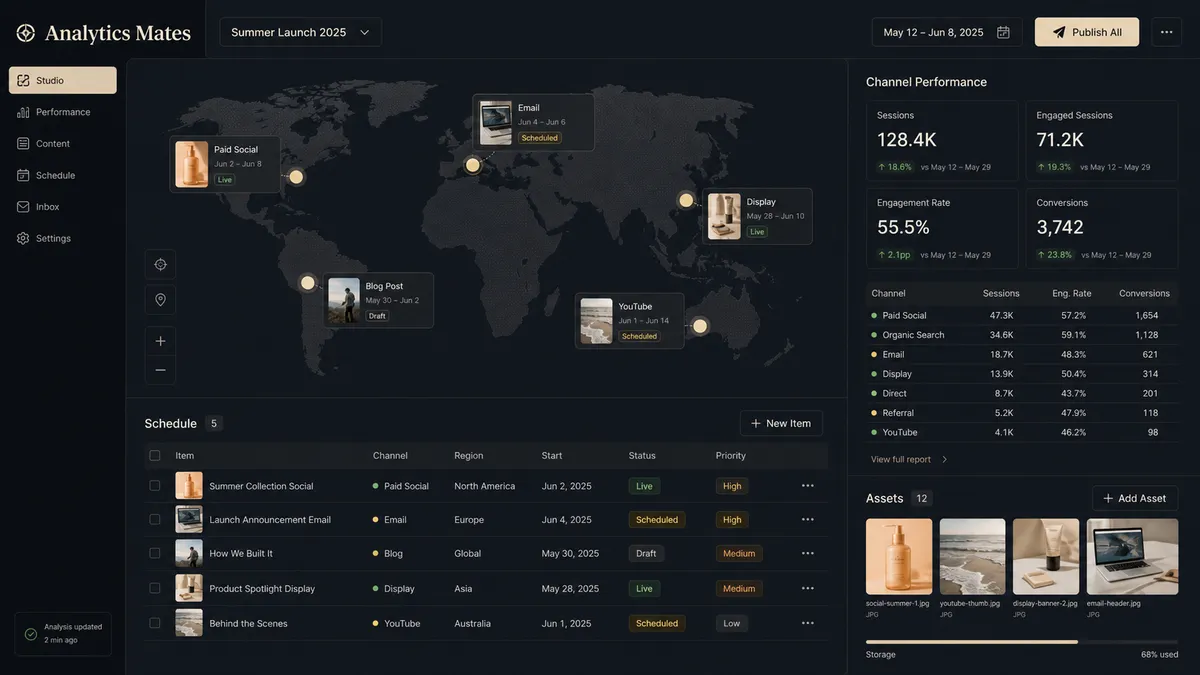Open the YouTube map card

[629, 321]
